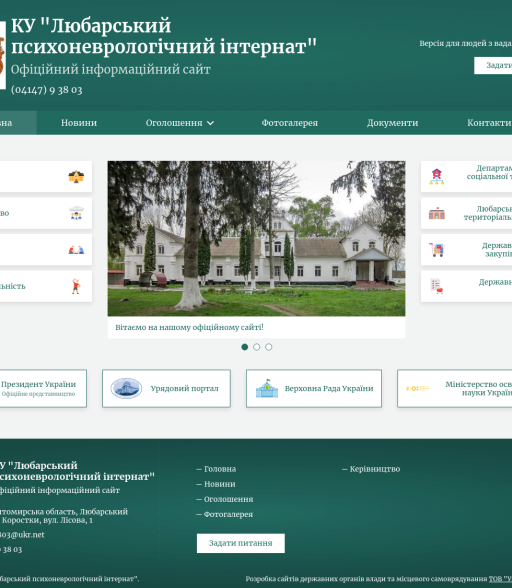Screen dimensions: 512x588
Task: Click the yellow building icon in left sidebar
Action: tap(76, 176)
